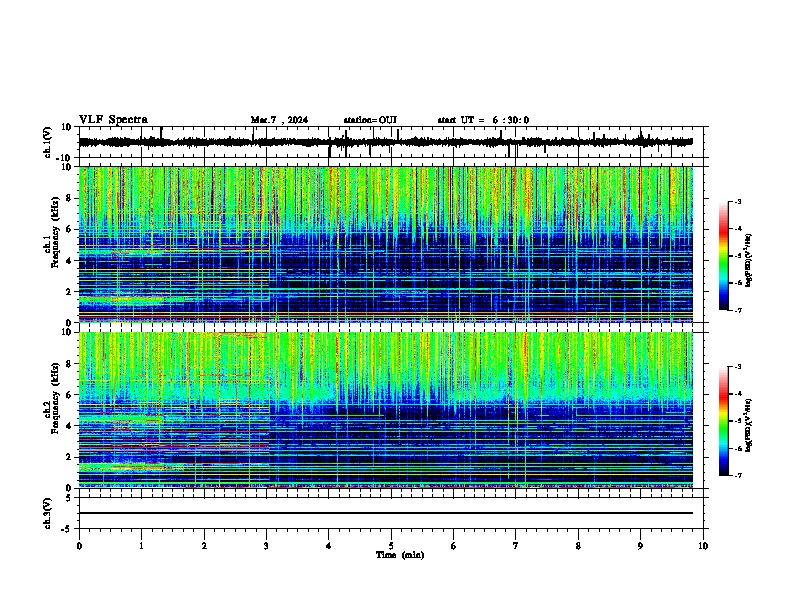This screenshot has height=612, width=792.
Task: Click the "8" kHz tick on ch.1 spectrogram axis
Action: [70, 198]
